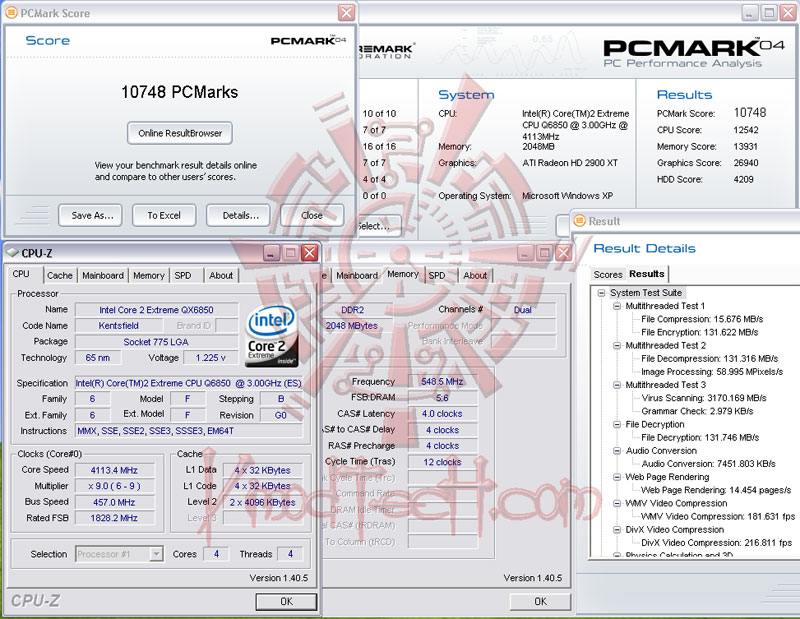The width and height of the screenshot is (800, 619).
Task: Close the main PCMark04 window
Action: pyautogui.click(x=788, y=12)
